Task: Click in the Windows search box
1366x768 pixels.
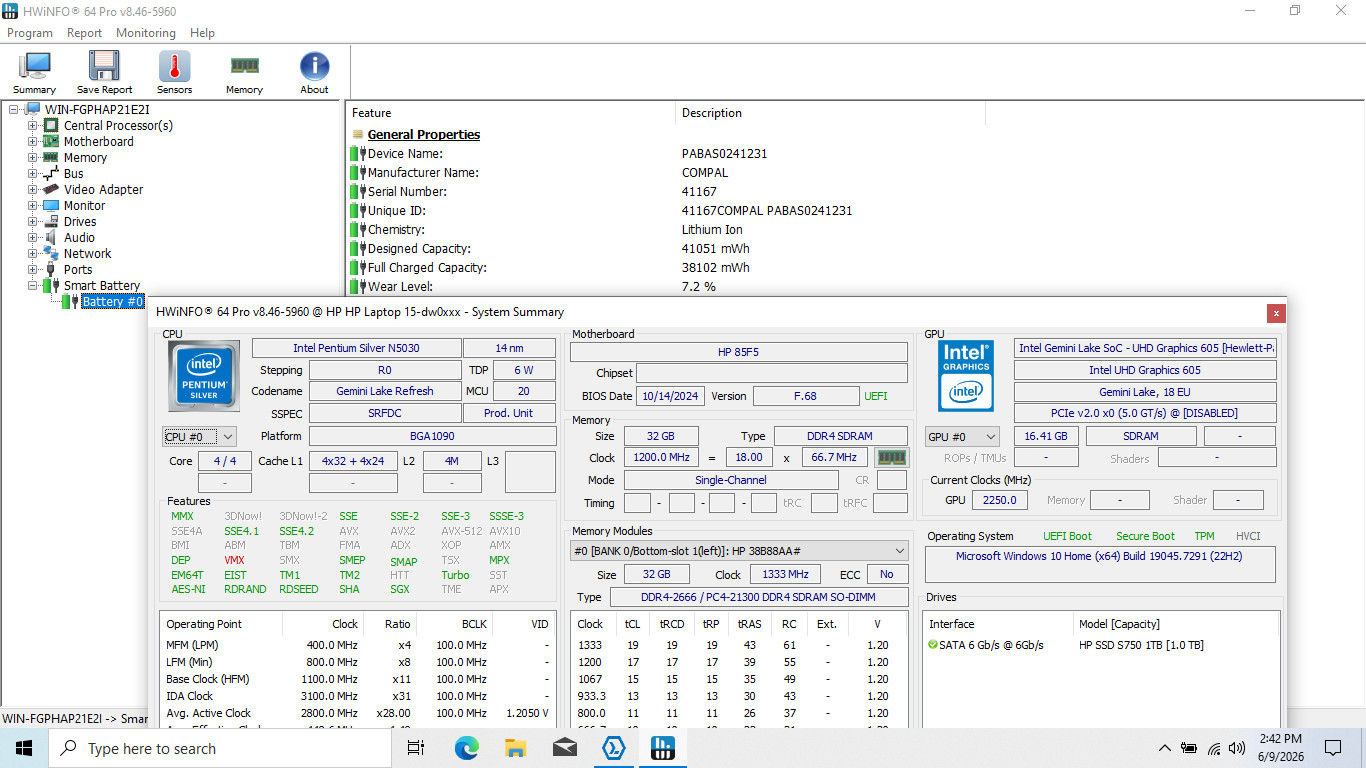Action: (219, 748)
